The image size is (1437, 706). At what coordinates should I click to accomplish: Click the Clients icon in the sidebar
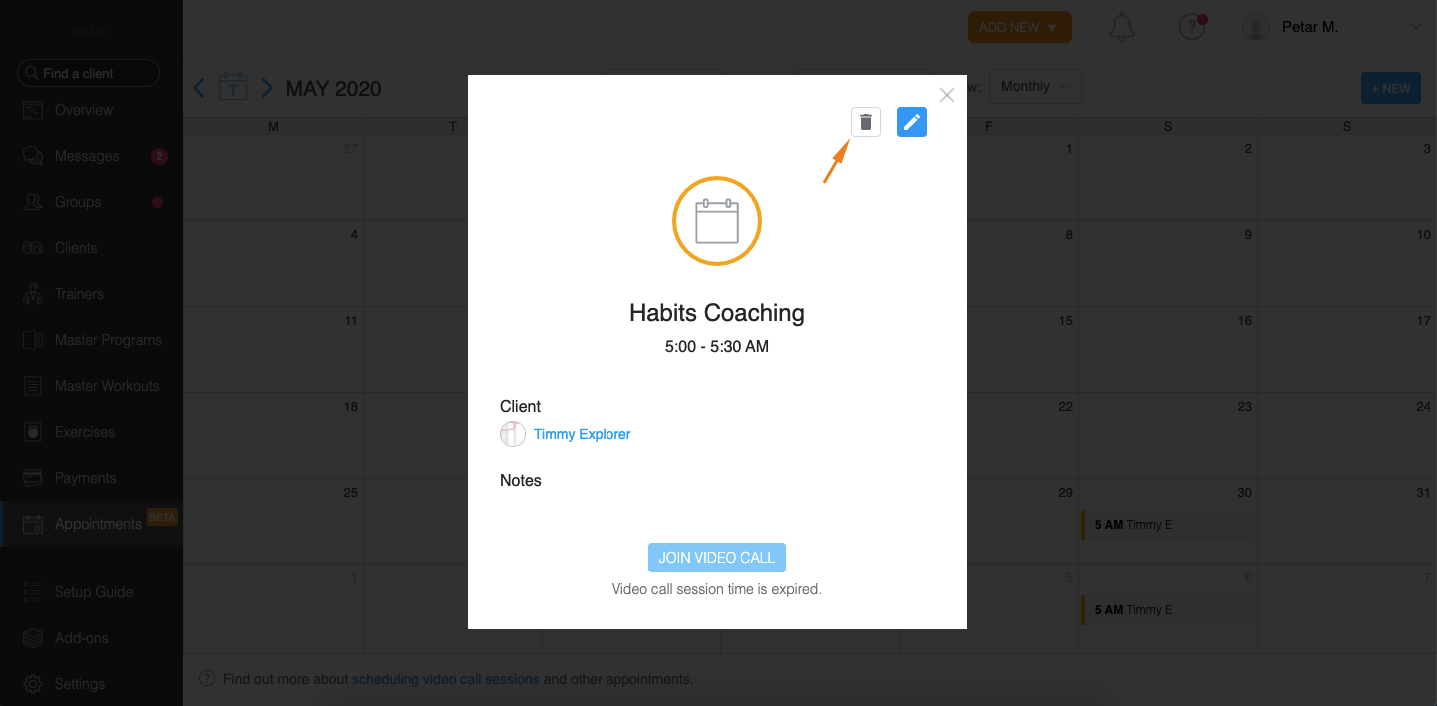[x=33, y=248]
